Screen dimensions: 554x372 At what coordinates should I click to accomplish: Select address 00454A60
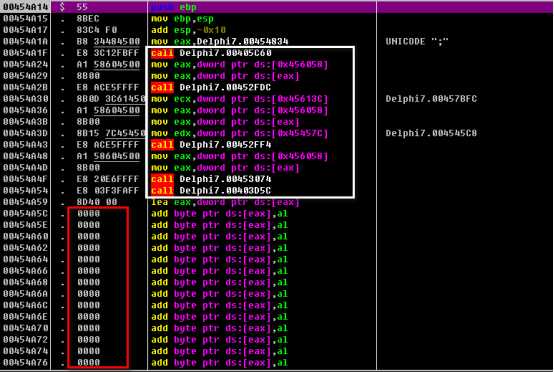click(x=25, y=236)
